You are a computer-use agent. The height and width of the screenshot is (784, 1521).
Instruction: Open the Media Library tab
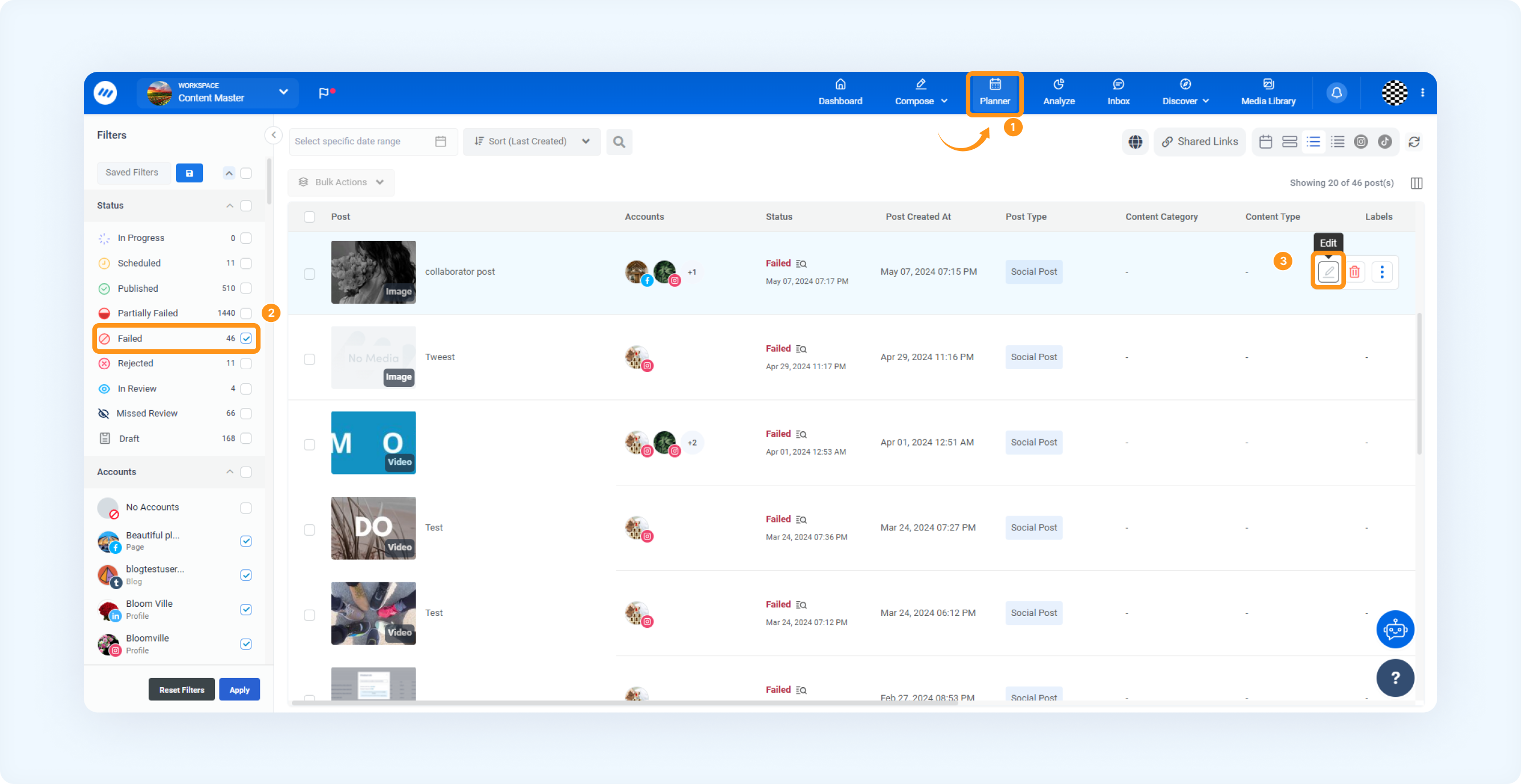point(1268,93)
